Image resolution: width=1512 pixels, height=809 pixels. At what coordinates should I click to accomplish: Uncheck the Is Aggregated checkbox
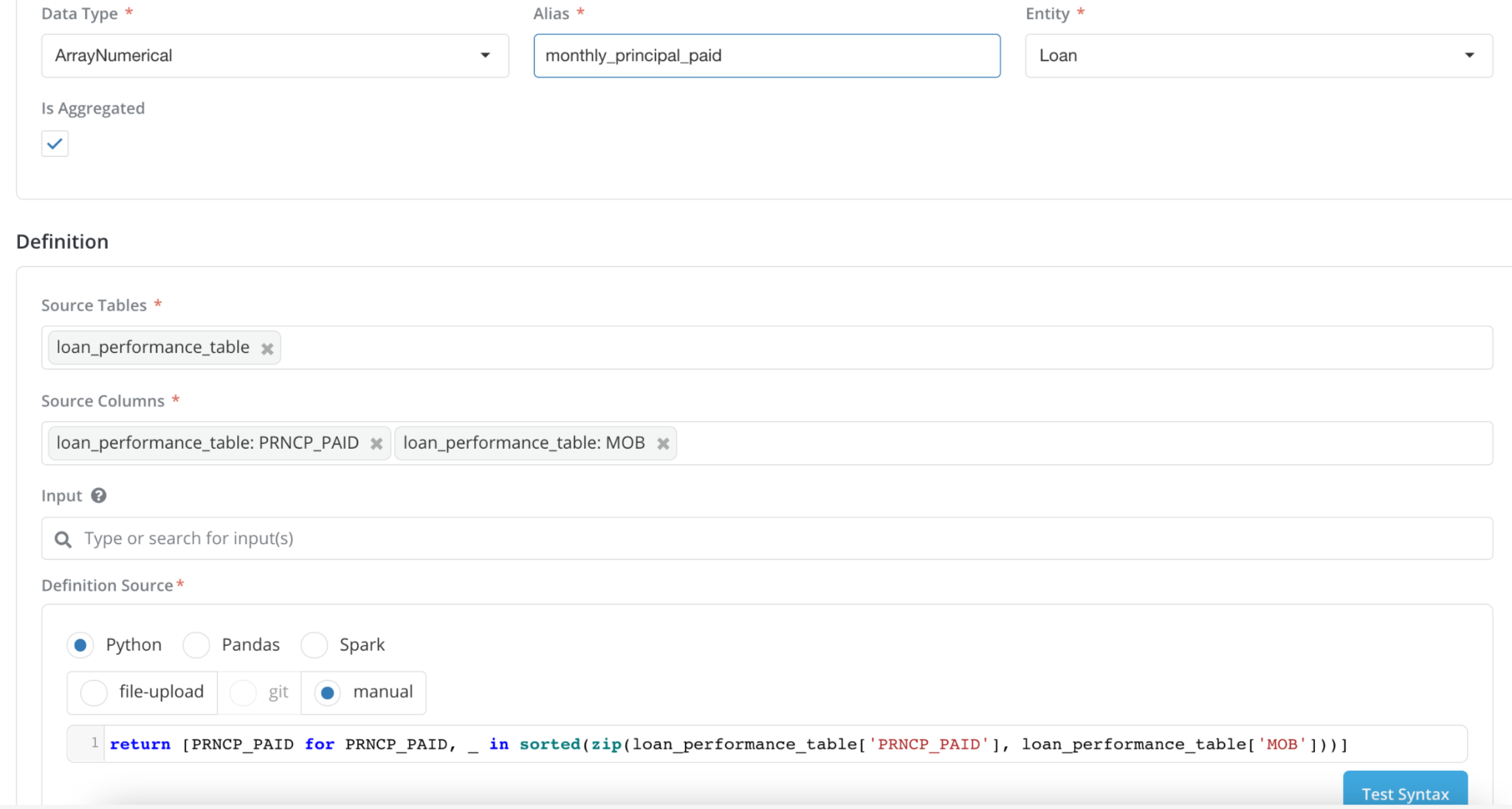(55, 144)
